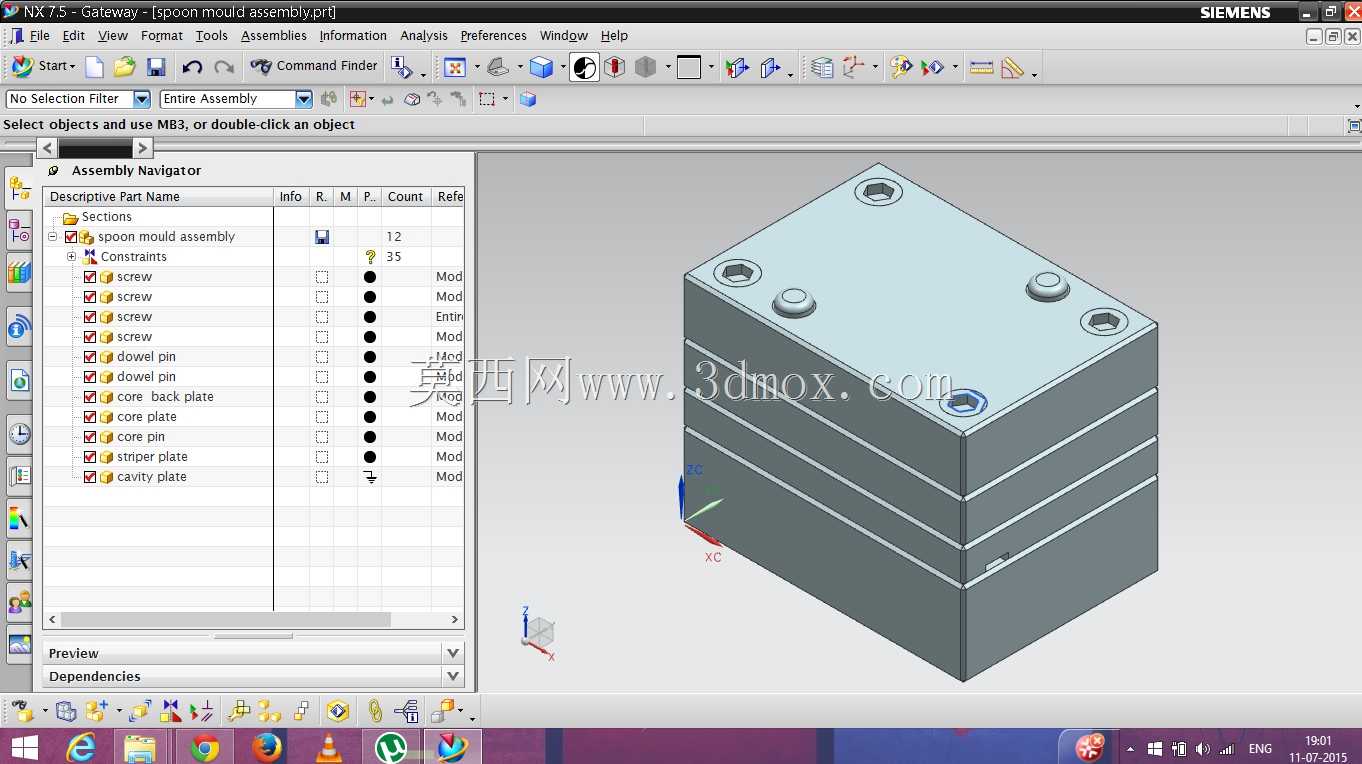This screenshot has width=1362, height=764.
Task: Collapse the spoon mould assembly node
Action: tap(53, 237)
